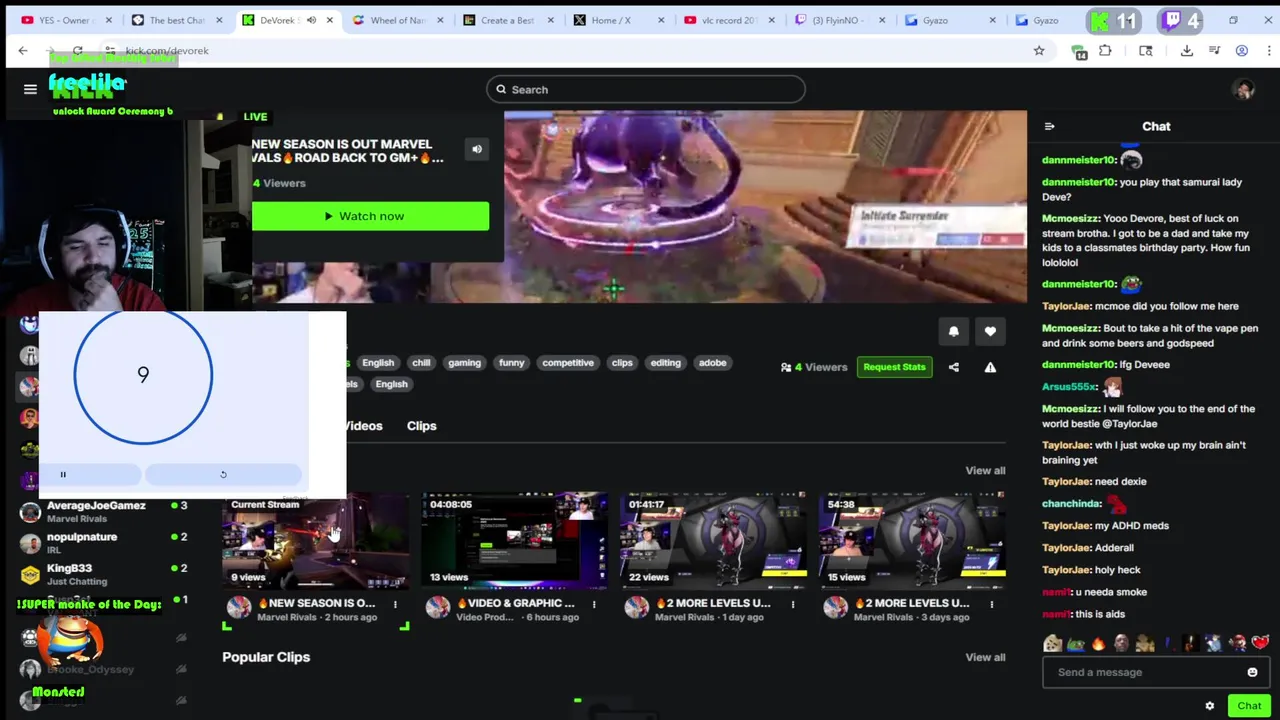Click the Watch now button
The image size is (1280, 720).
pos(370,216)
